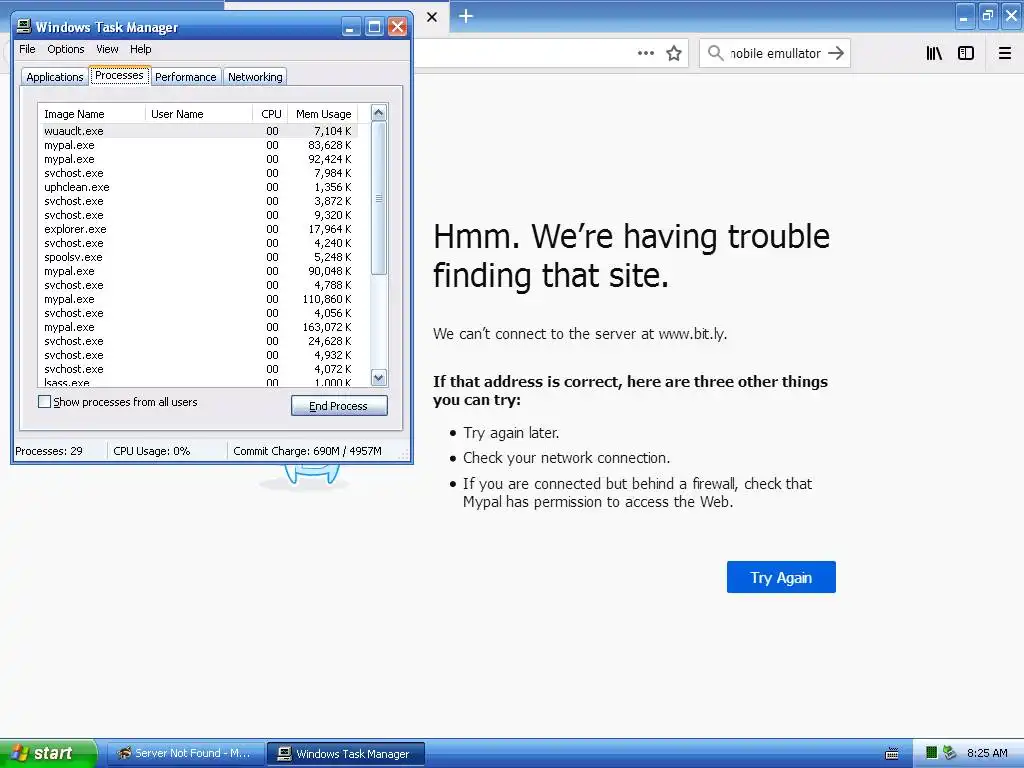Submit search with the arrow icon
Image resolution: width=1024 pixels, height=768 pixels.
point(836,53)
